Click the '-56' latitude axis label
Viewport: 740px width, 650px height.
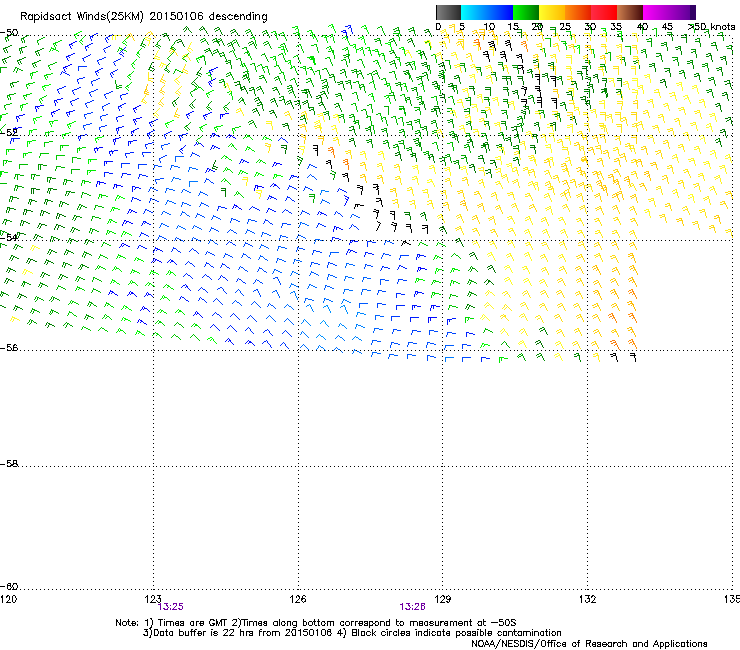pyautogui.click(x=9, y=348)
